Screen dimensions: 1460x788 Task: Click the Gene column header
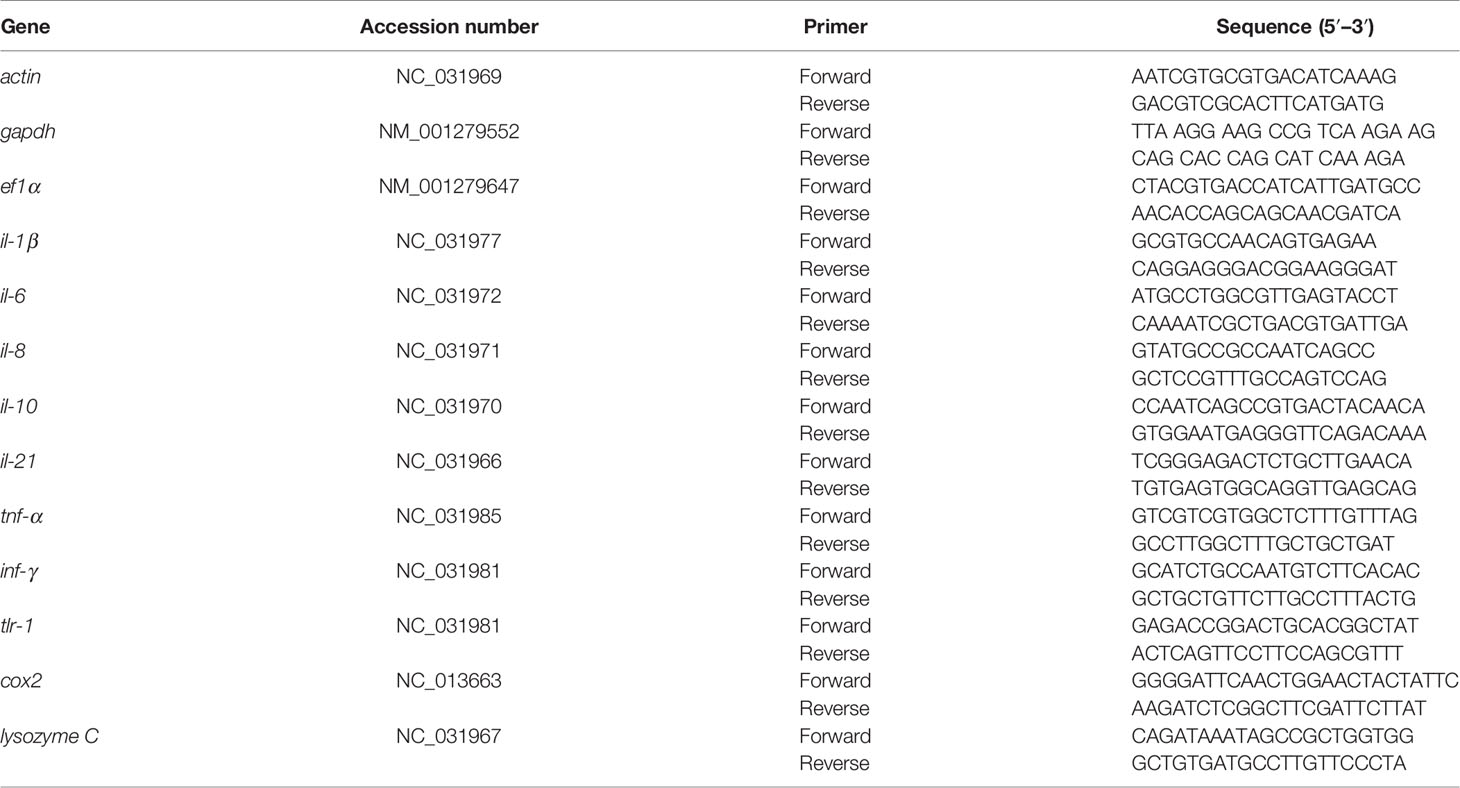pos(21,27)
